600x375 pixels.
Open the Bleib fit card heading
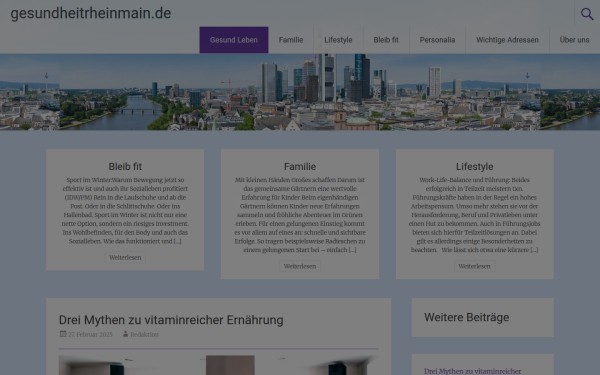click(x=125, y=166)
